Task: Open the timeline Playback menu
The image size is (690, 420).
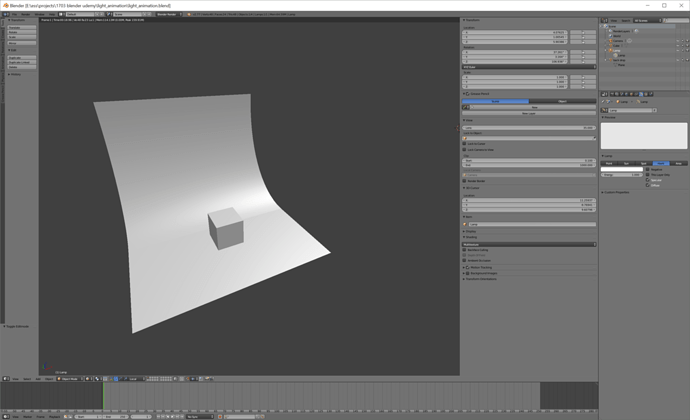Action: click(x=55, y=416)
